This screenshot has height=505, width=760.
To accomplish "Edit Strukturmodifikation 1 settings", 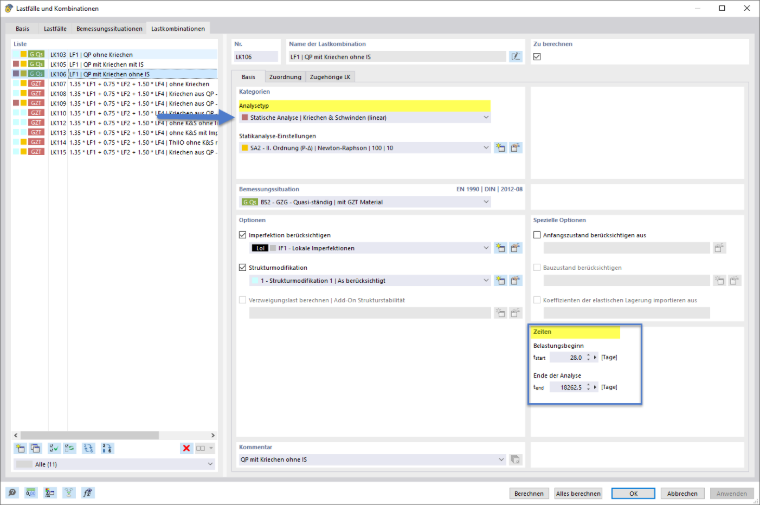I will point(516,281).
